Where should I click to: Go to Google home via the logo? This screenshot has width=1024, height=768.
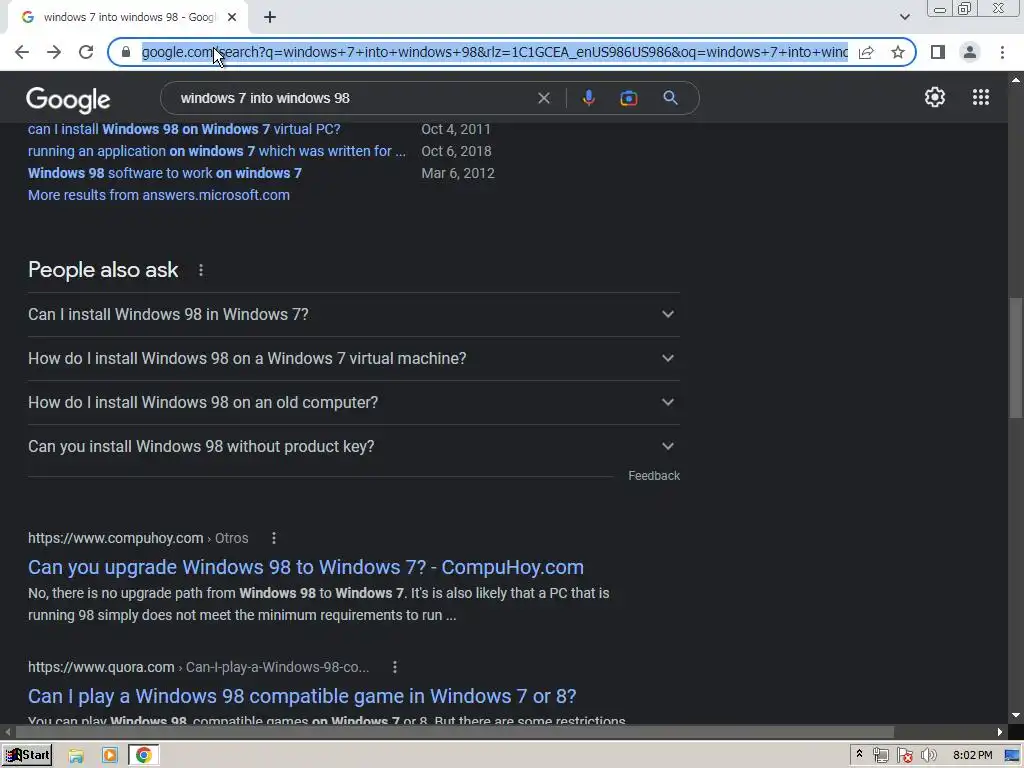tap(69, 99)
